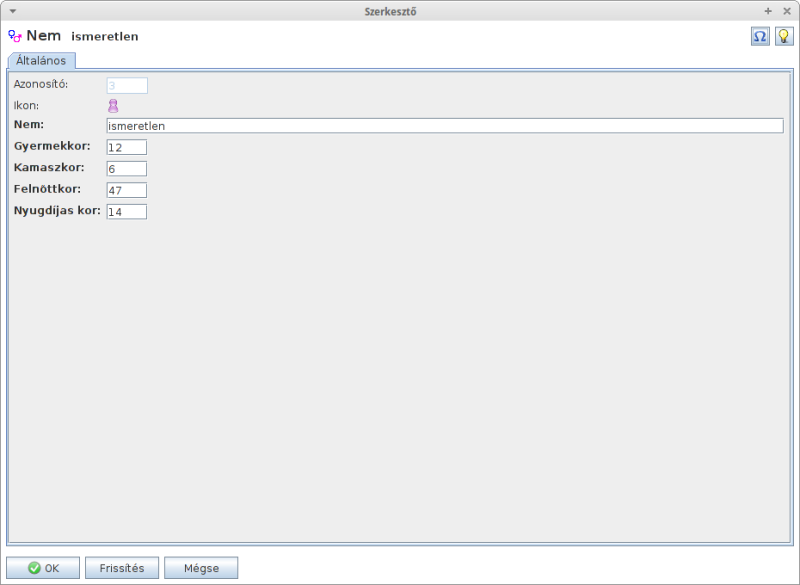Maximize the window using the plus icon
Viewport: 800px width, 585px height.
click(768, 11)
